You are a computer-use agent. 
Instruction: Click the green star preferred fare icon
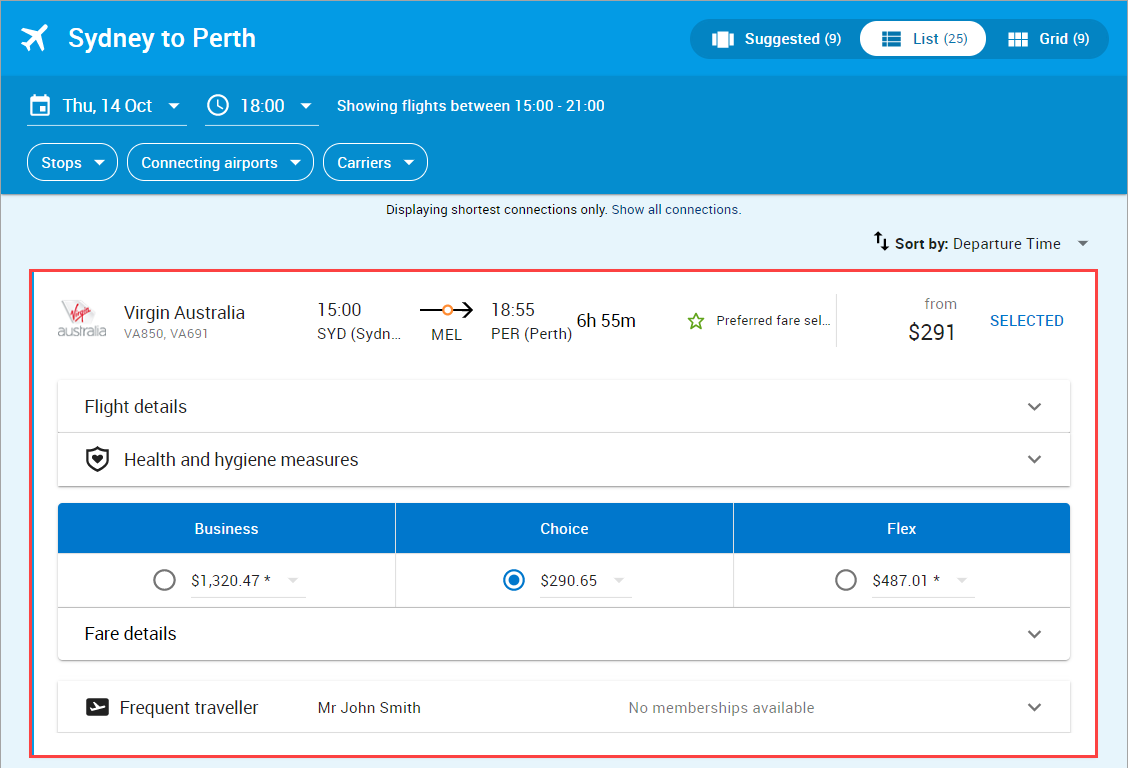point(696,321)
